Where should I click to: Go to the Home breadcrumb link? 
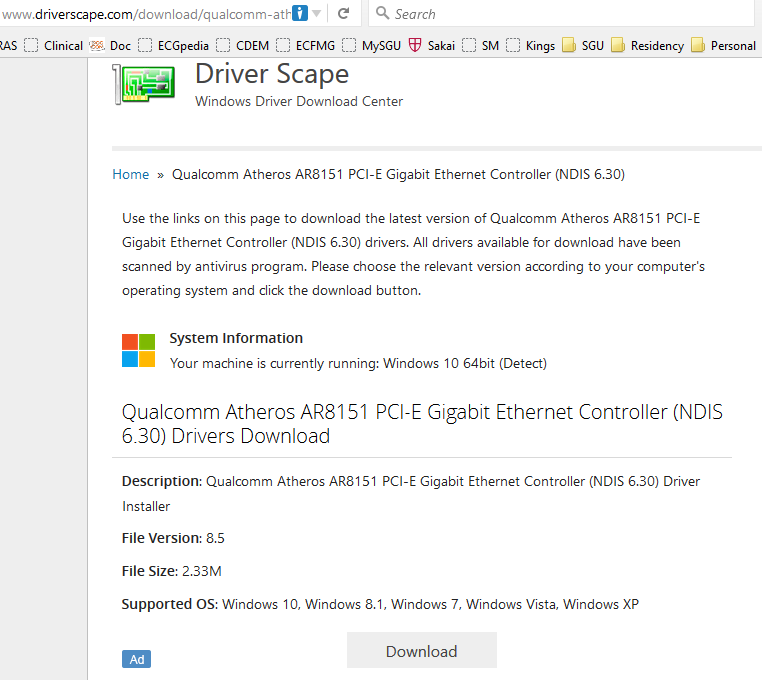[131, 174]
